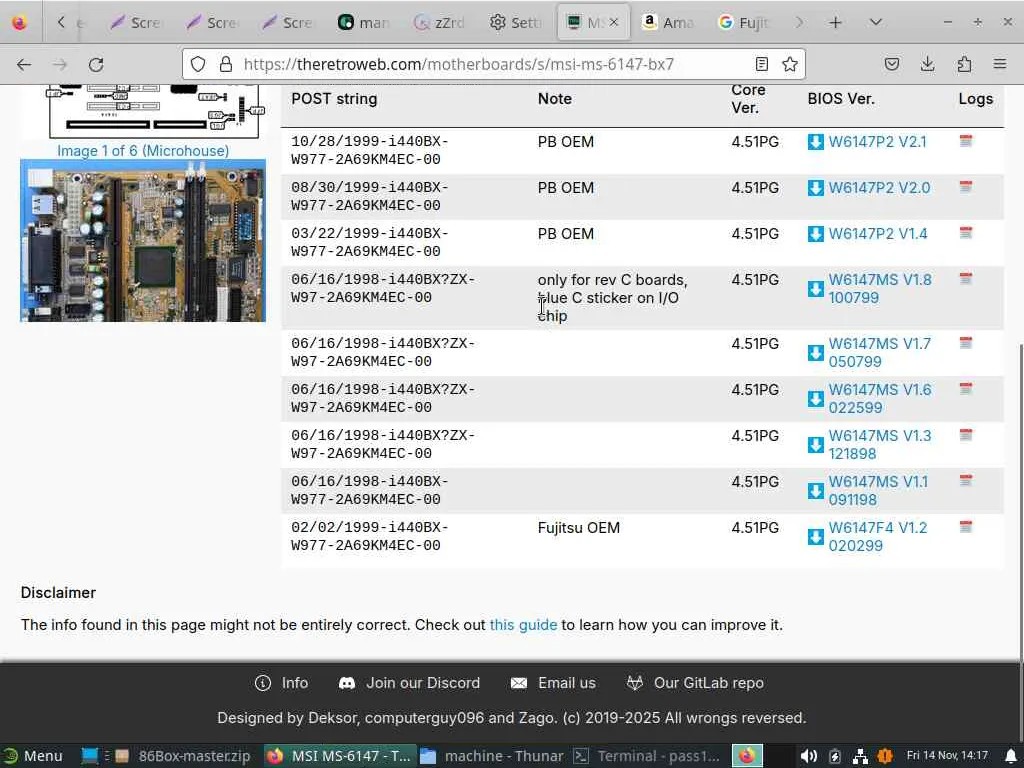Go back to the previous page
The width and height of the screenshot is (1024, 768).
24,64
